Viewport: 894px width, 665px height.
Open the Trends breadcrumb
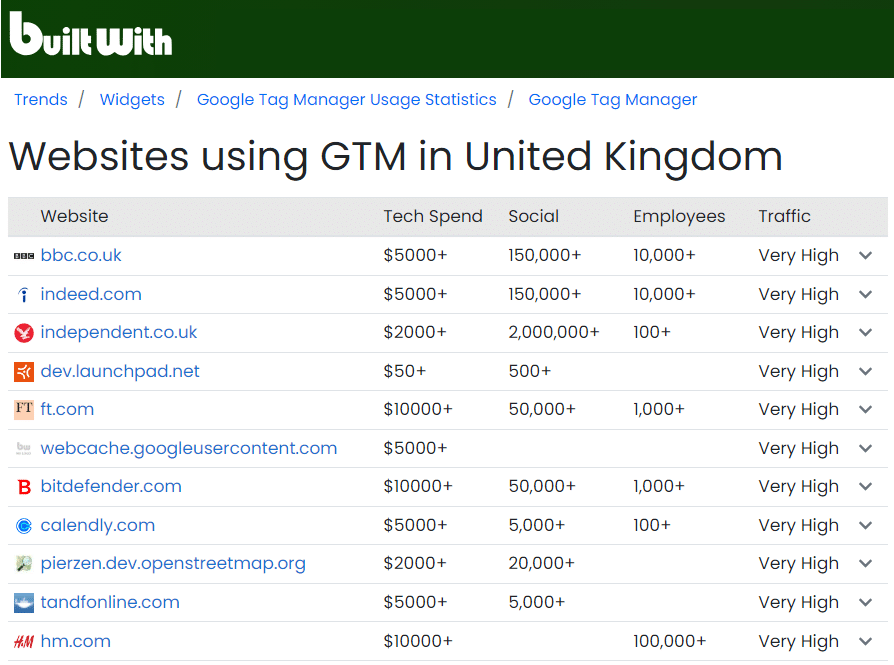[41, 99]
